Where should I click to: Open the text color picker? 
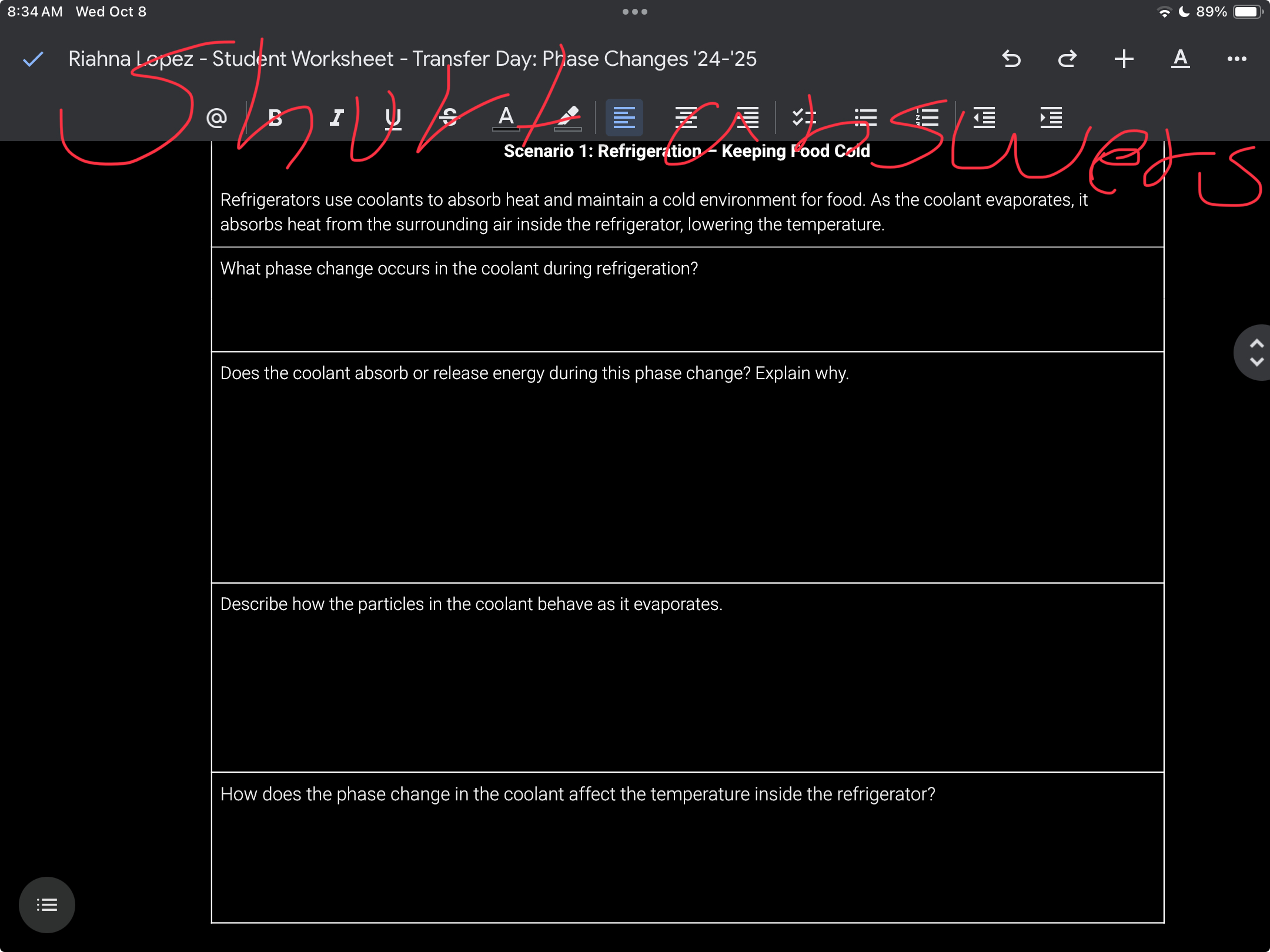(x=506, y=118)
